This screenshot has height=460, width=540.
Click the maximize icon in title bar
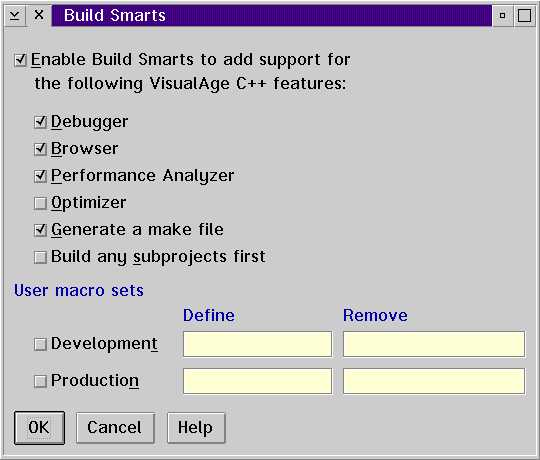(525, 15)
